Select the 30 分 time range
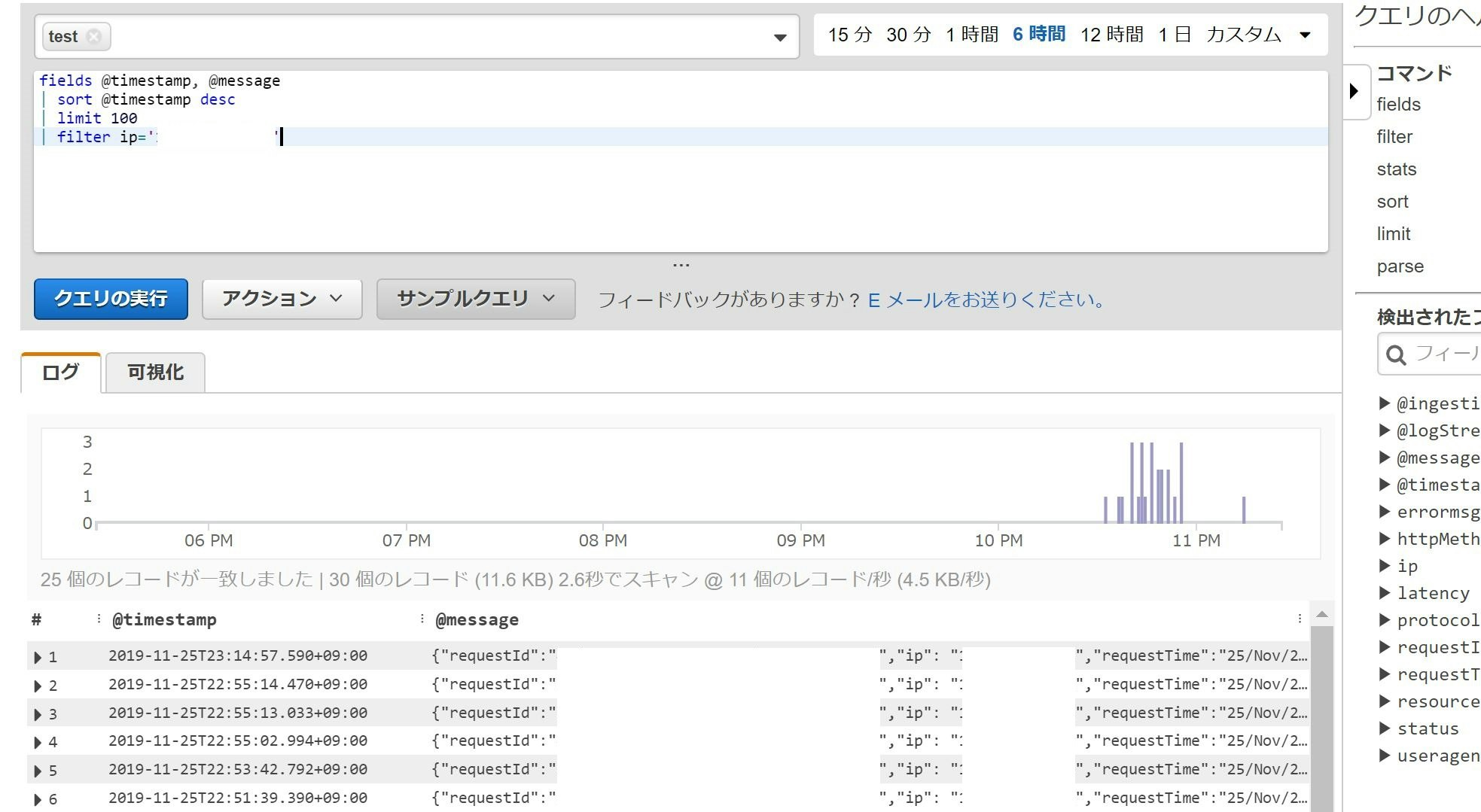The width and height of the screenshot is (1481, 812). tap(909, 35)
